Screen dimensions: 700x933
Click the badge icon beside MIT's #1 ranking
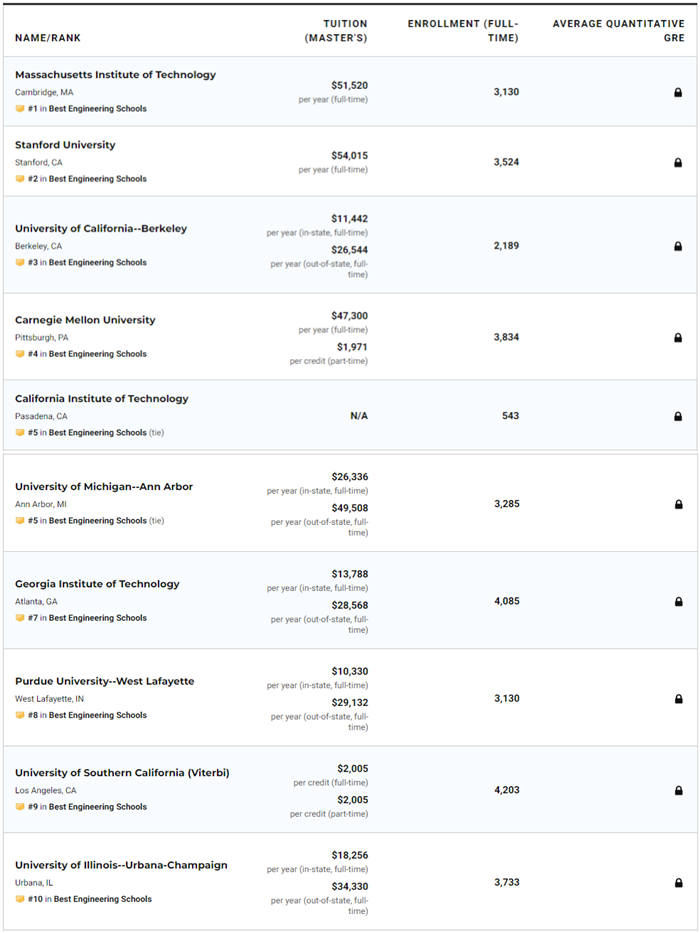coord(20,109)
